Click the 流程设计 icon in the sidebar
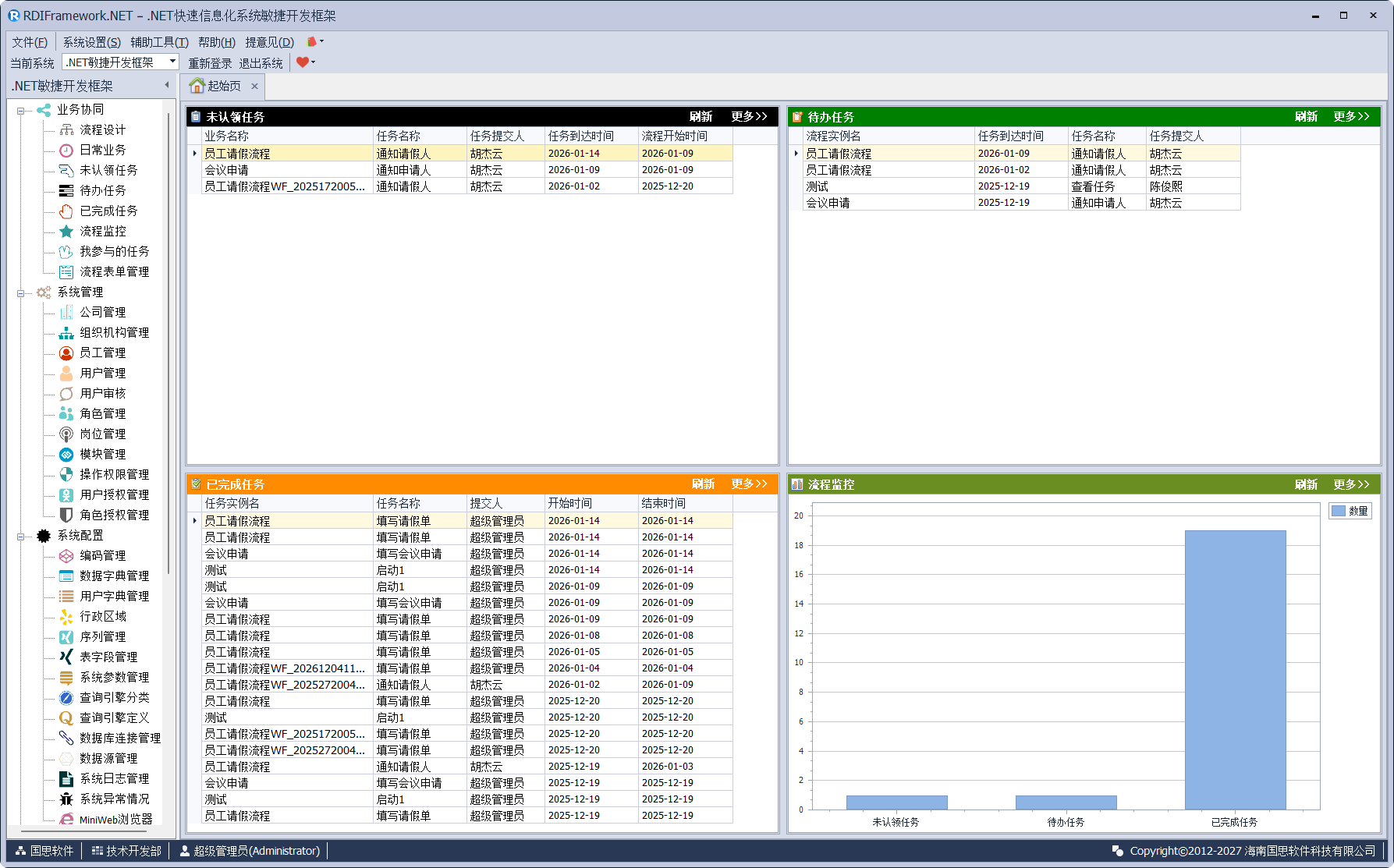Image resolution: width=1394 pixels, height=868 pixels. point(66,129)
